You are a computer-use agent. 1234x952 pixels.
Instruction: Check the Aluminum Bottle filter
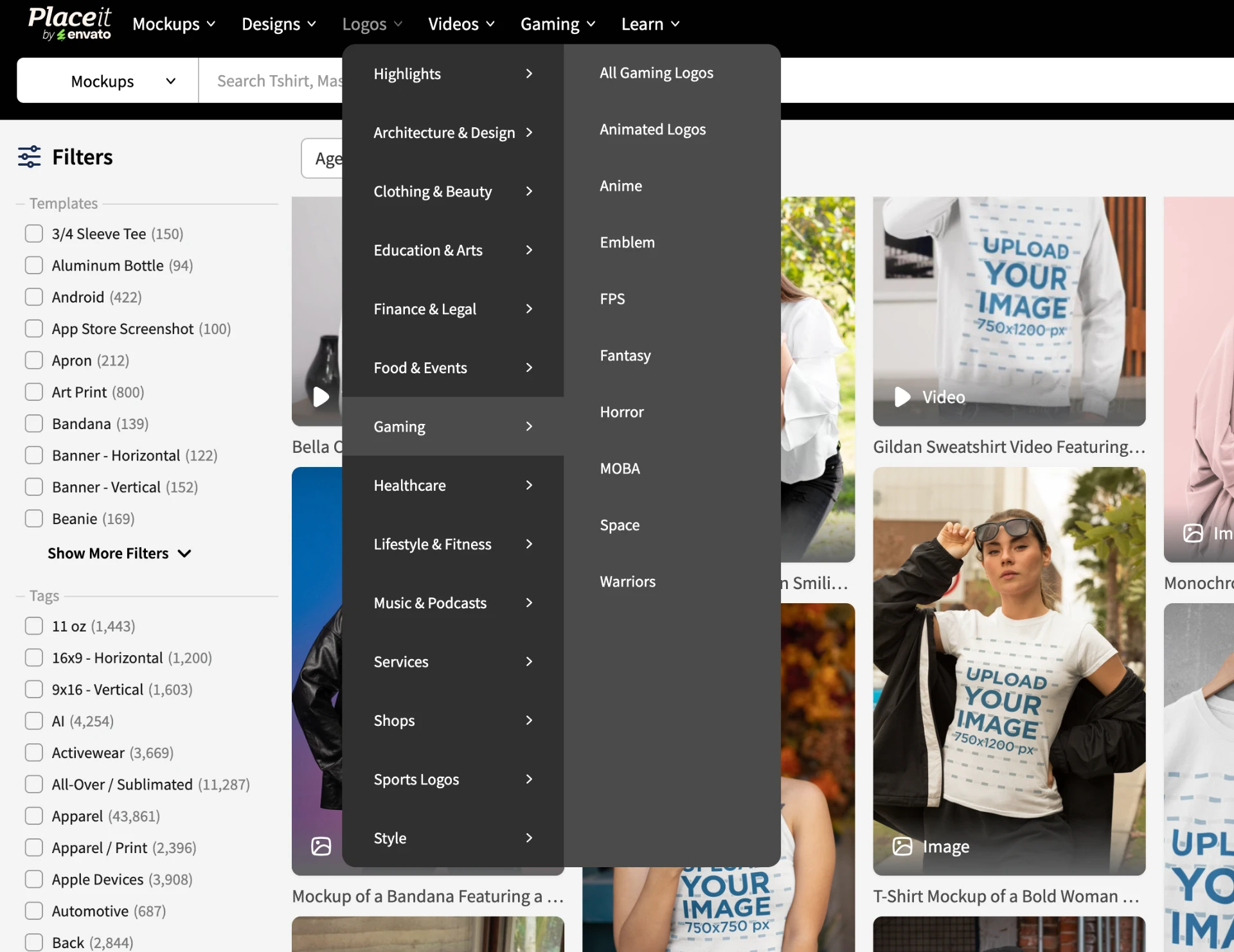tap(34, 265)
